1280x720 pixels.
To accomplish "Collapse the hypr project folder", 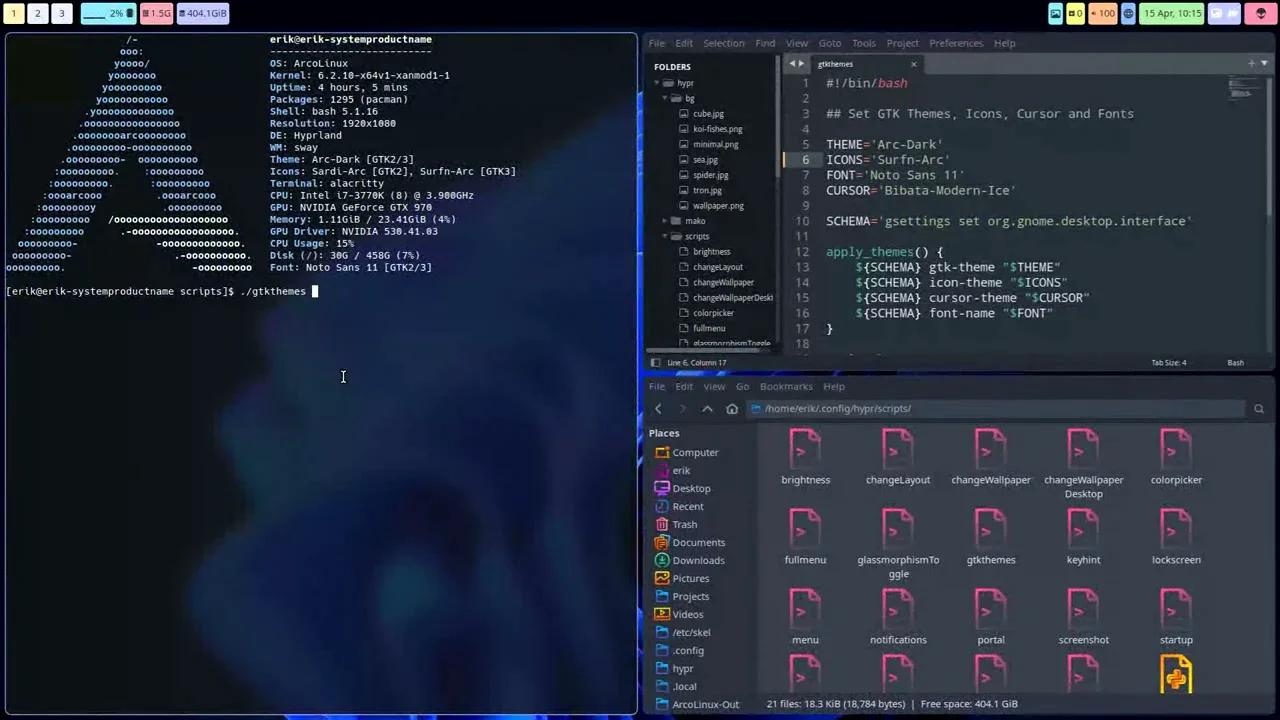I will (x=655, y=83).
